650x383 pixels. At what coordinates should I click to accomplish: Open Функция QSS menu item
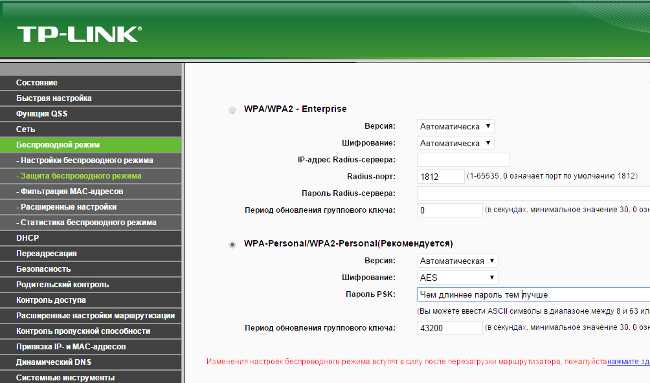click(90, 114)
